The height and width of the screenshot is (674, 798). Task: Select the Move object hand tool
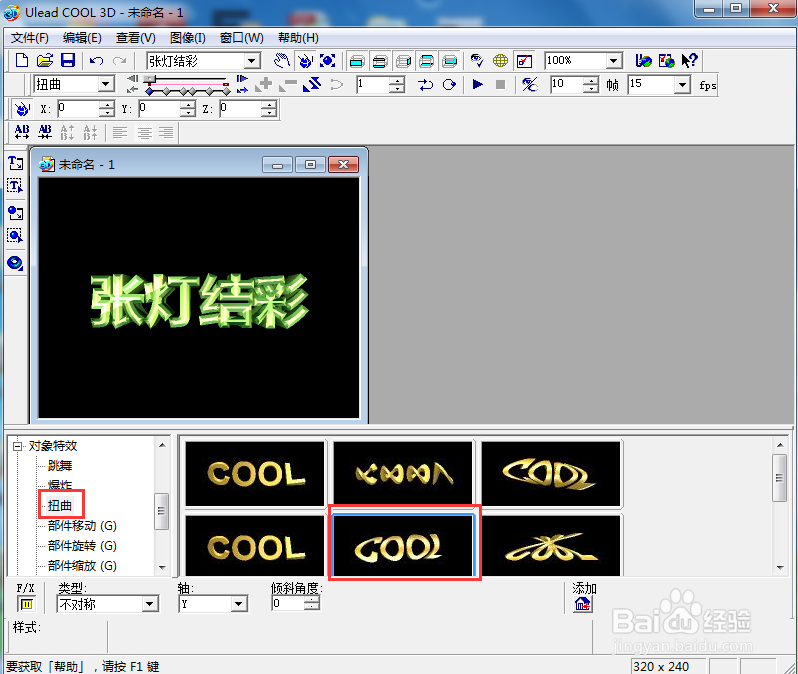point(281,61)
